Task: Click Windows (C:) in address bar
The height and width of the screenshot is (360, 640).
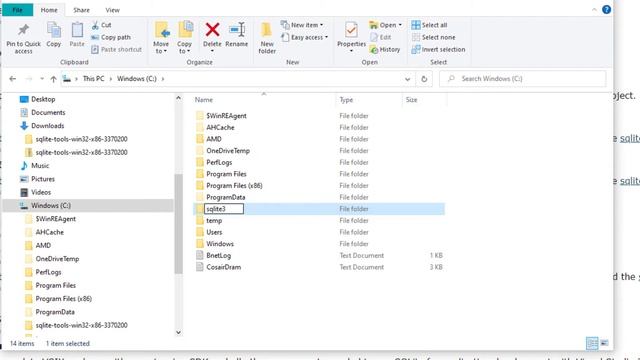Action: point(137,78)
